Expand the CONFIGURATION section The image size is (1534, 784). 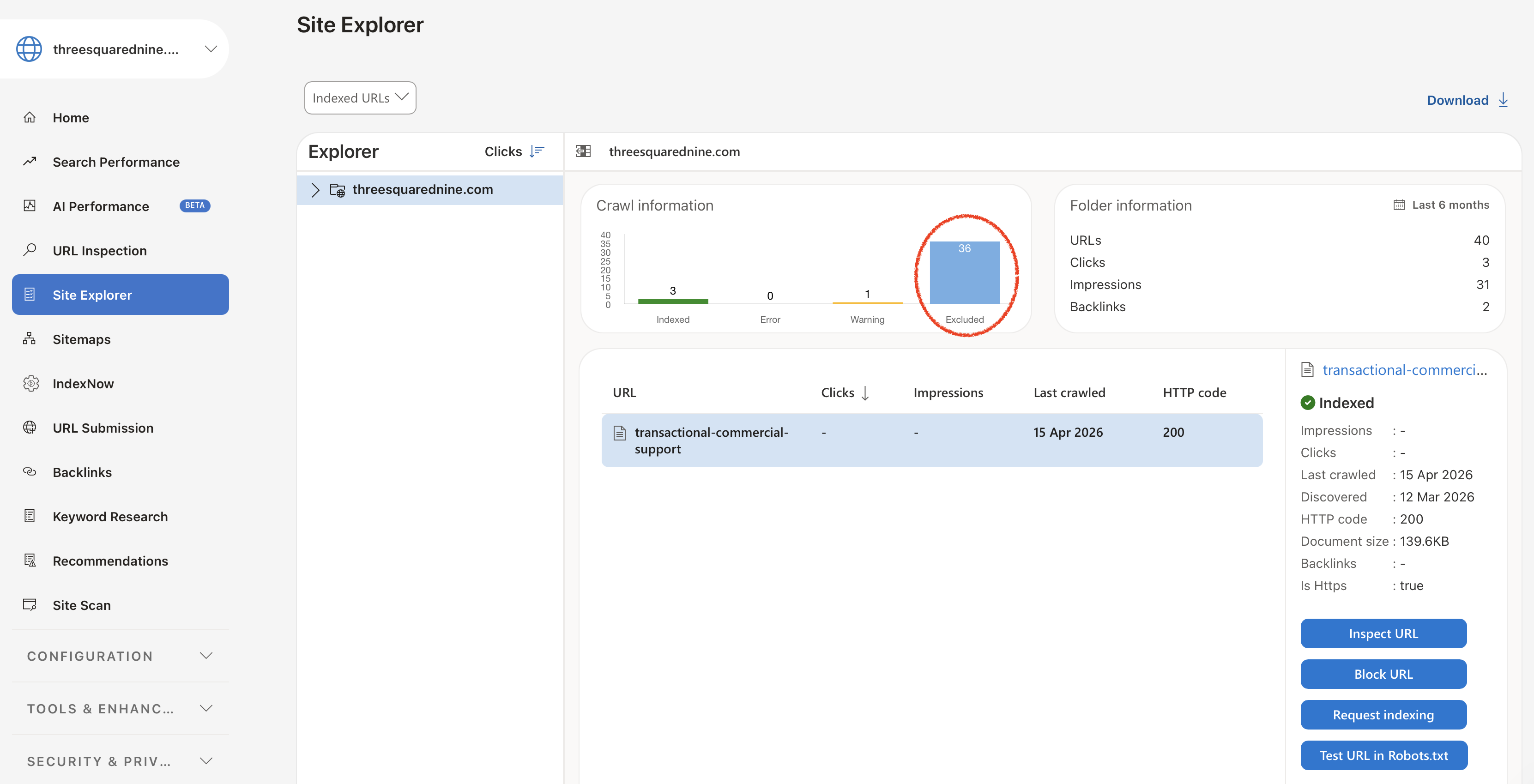(x=120, y=656)
